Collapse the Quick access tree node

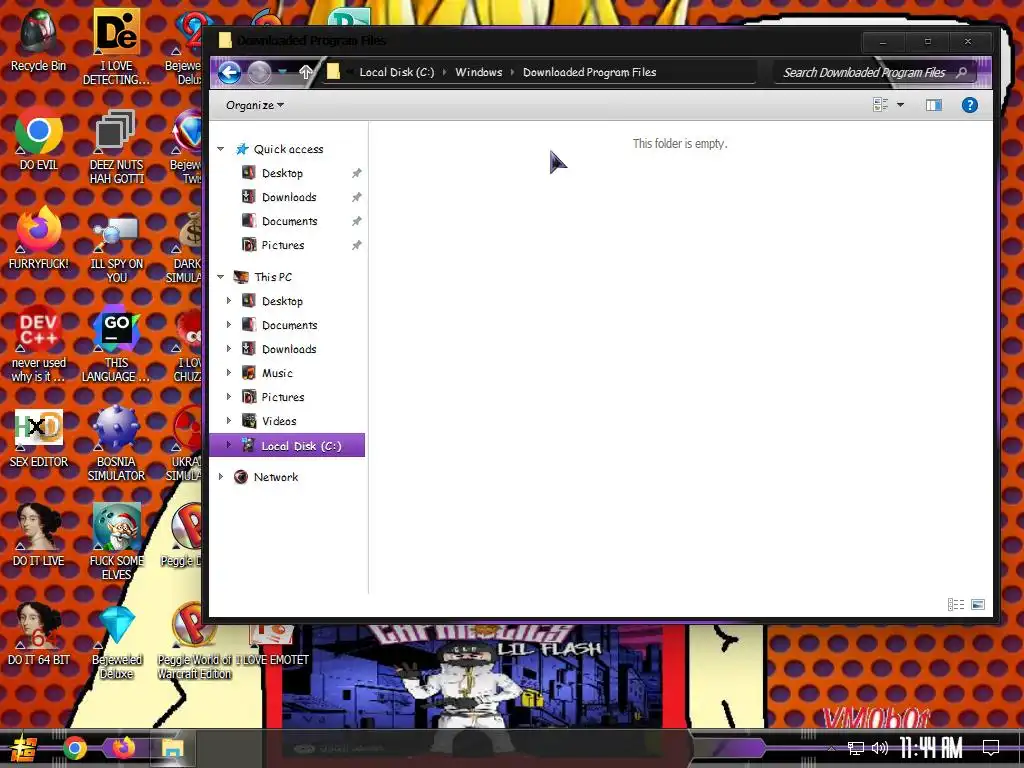(x=221, y=149)
